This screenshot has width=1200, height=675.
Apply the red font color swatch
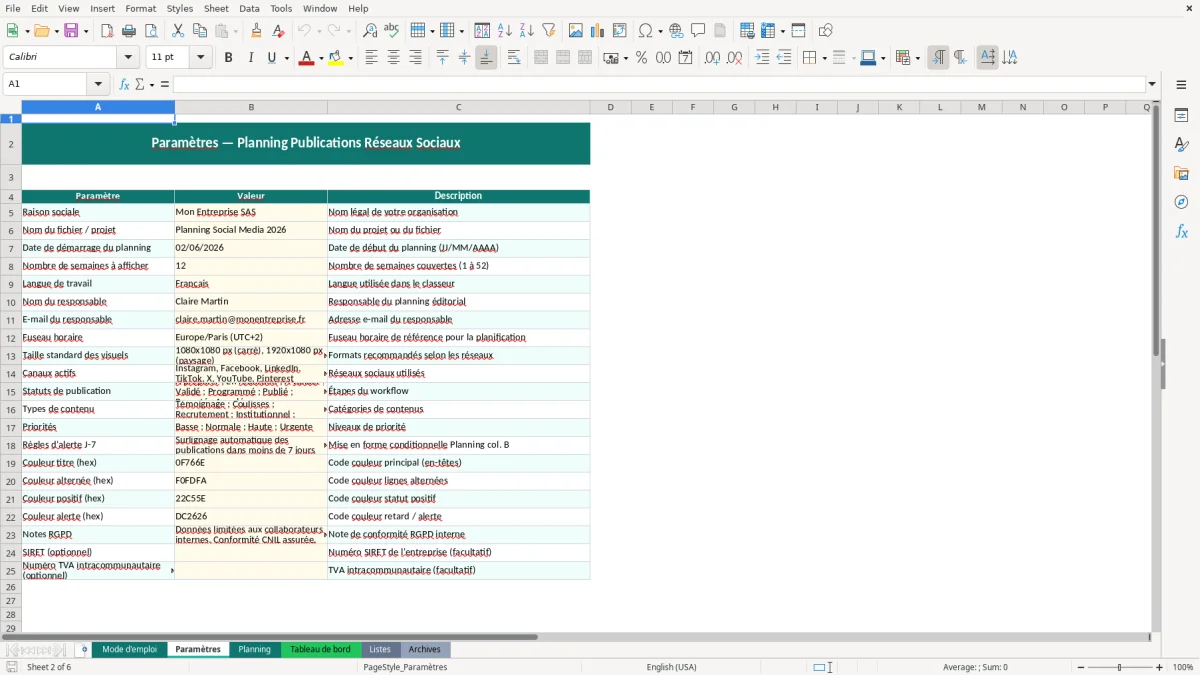[x=306, y=58]
